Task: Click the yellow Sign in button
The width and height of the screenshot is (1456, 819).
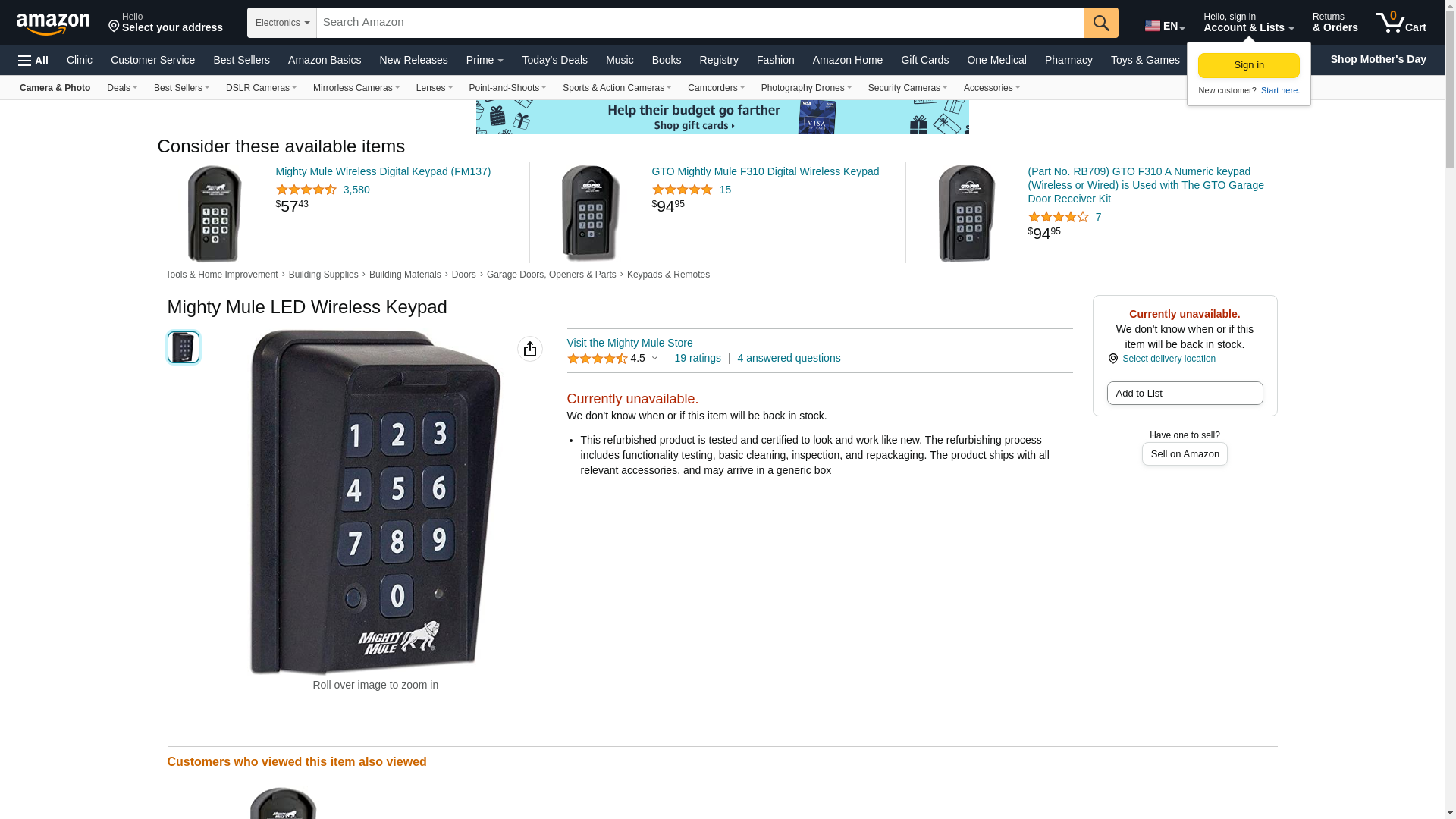Action: pos(1248,65)
